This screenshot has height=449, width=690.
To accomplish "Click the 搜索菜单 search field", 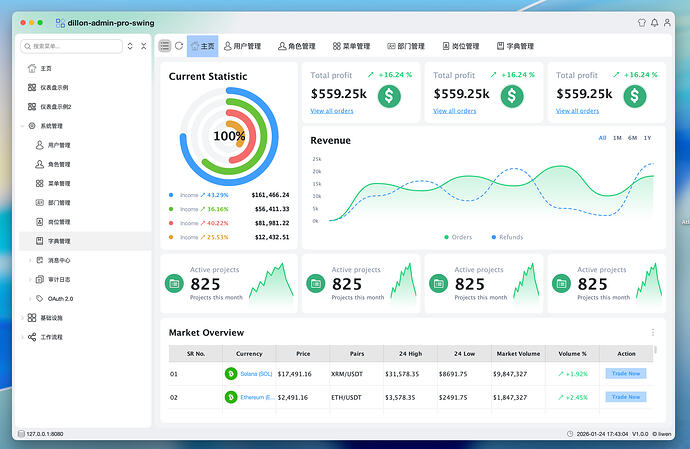I will 71,46.
